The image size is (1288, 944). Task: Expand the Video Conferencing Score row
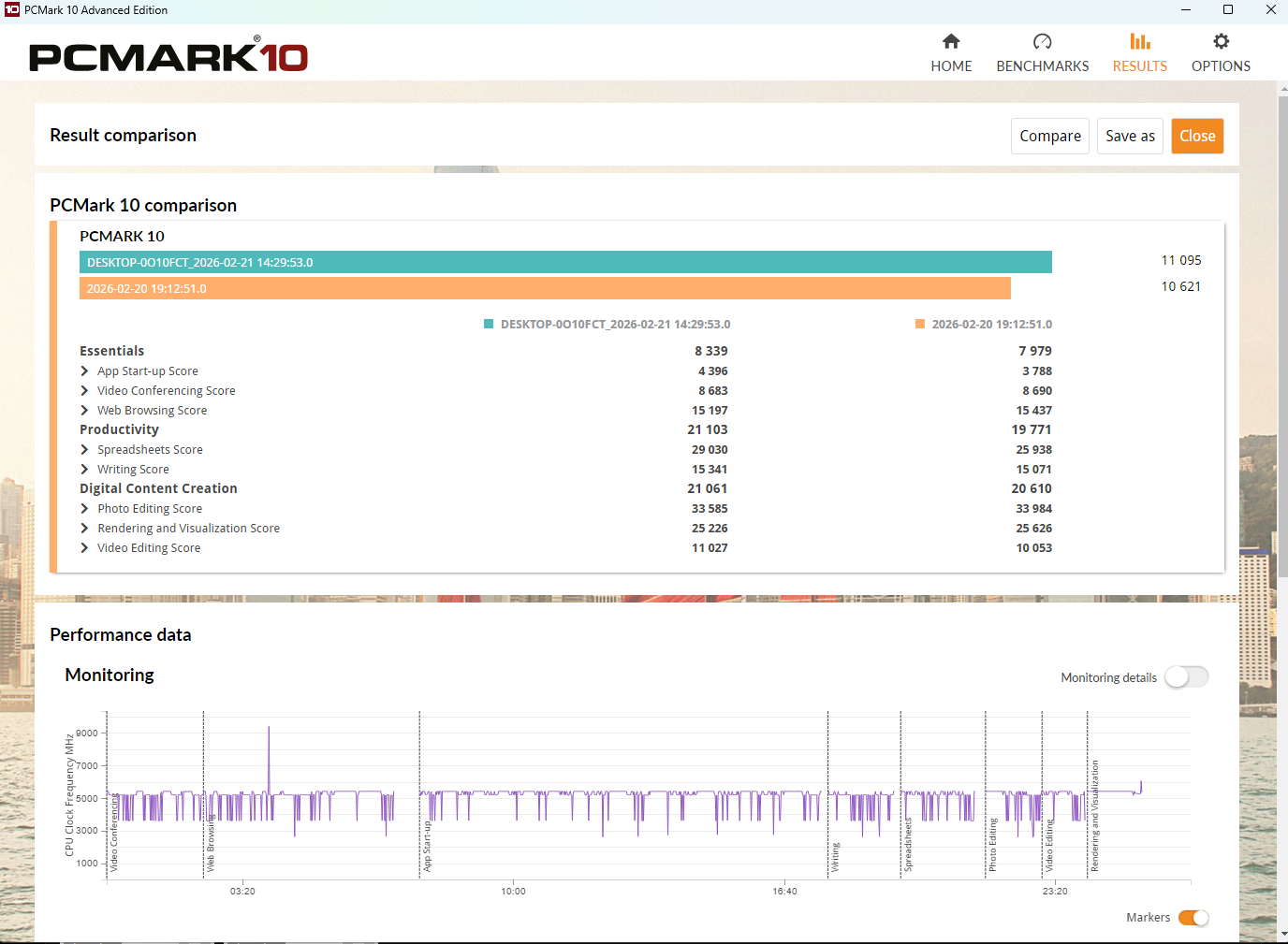[84, 391]
